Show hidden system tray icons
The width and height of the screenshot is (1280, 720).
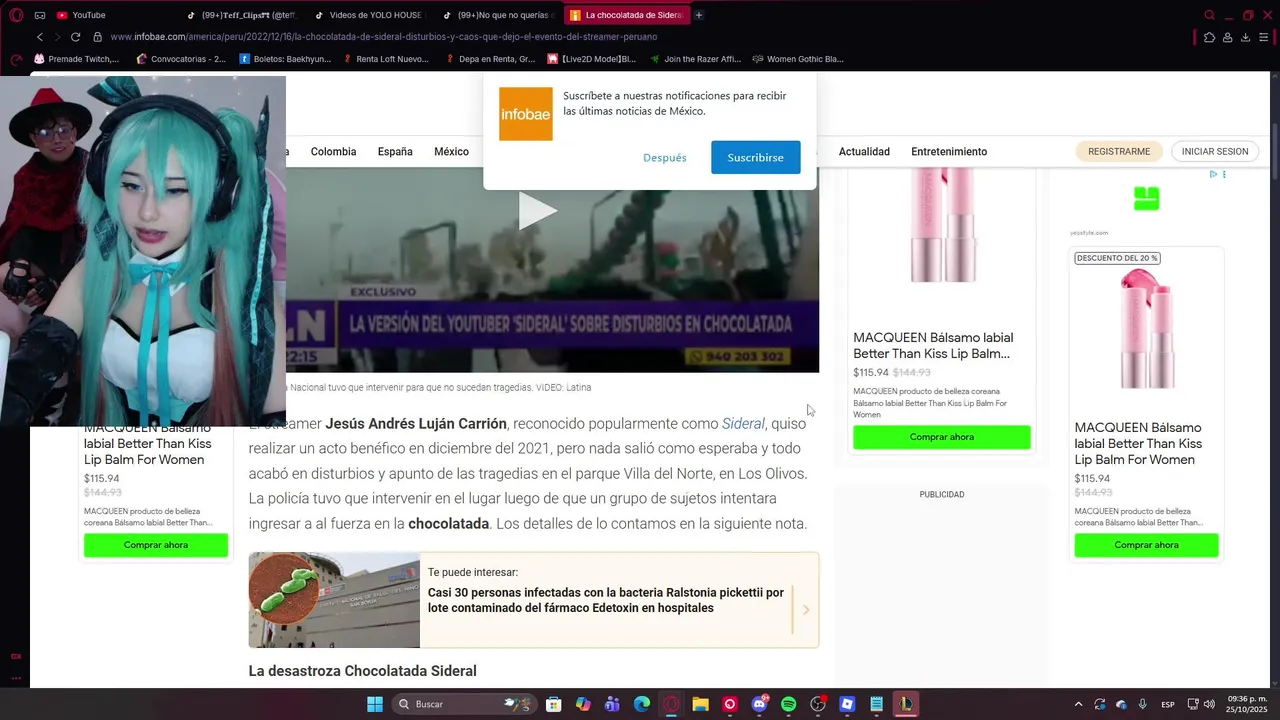tap(1078, 704)
